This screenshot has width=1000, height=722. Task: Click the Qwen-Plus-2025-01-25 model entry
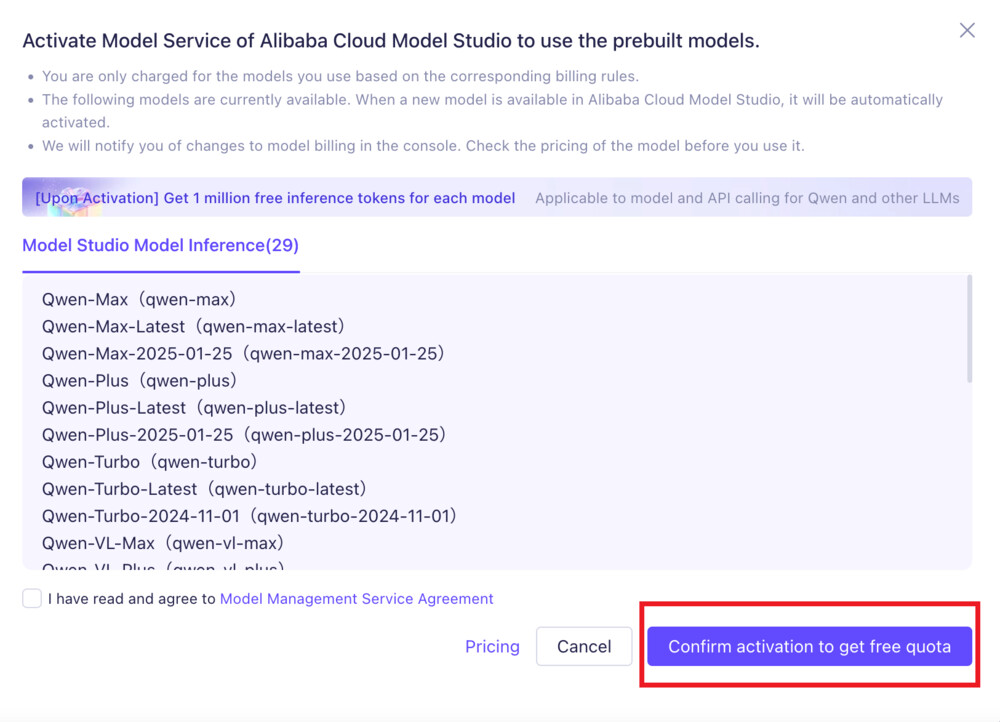coord(244,434)
